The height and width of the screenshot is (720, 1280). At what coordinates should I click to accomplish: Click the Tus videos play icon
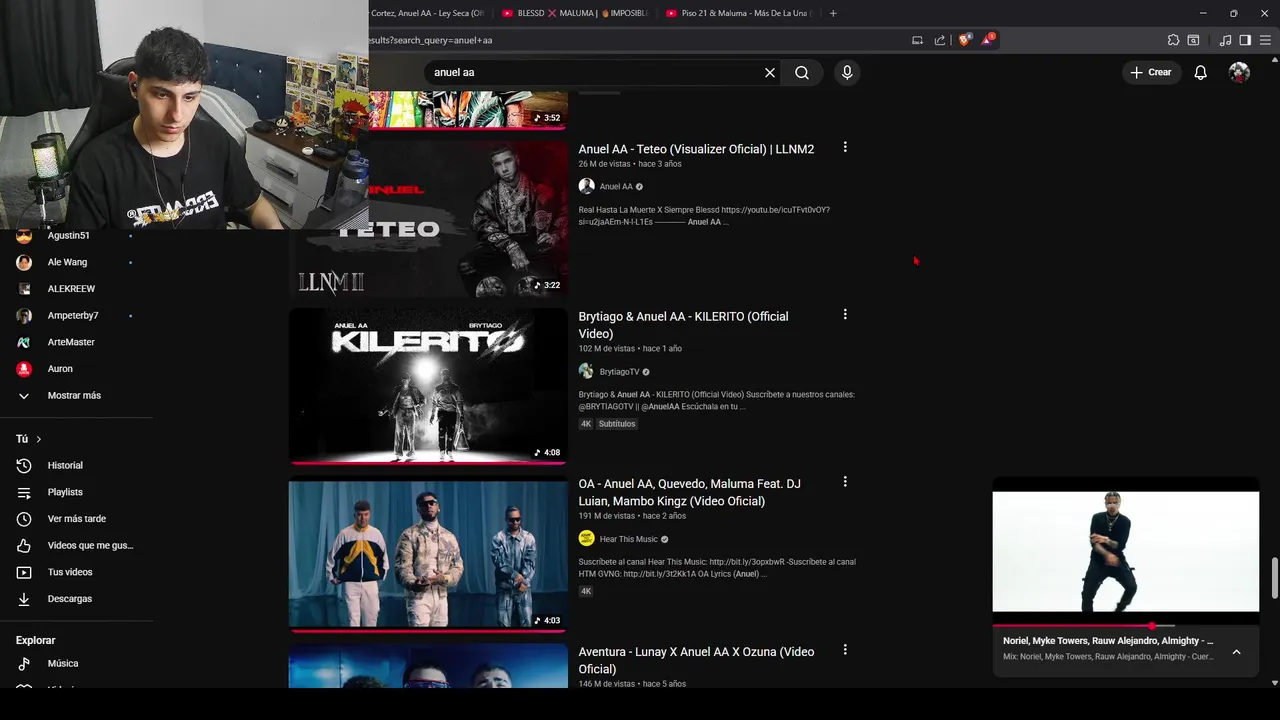point(24,572)
